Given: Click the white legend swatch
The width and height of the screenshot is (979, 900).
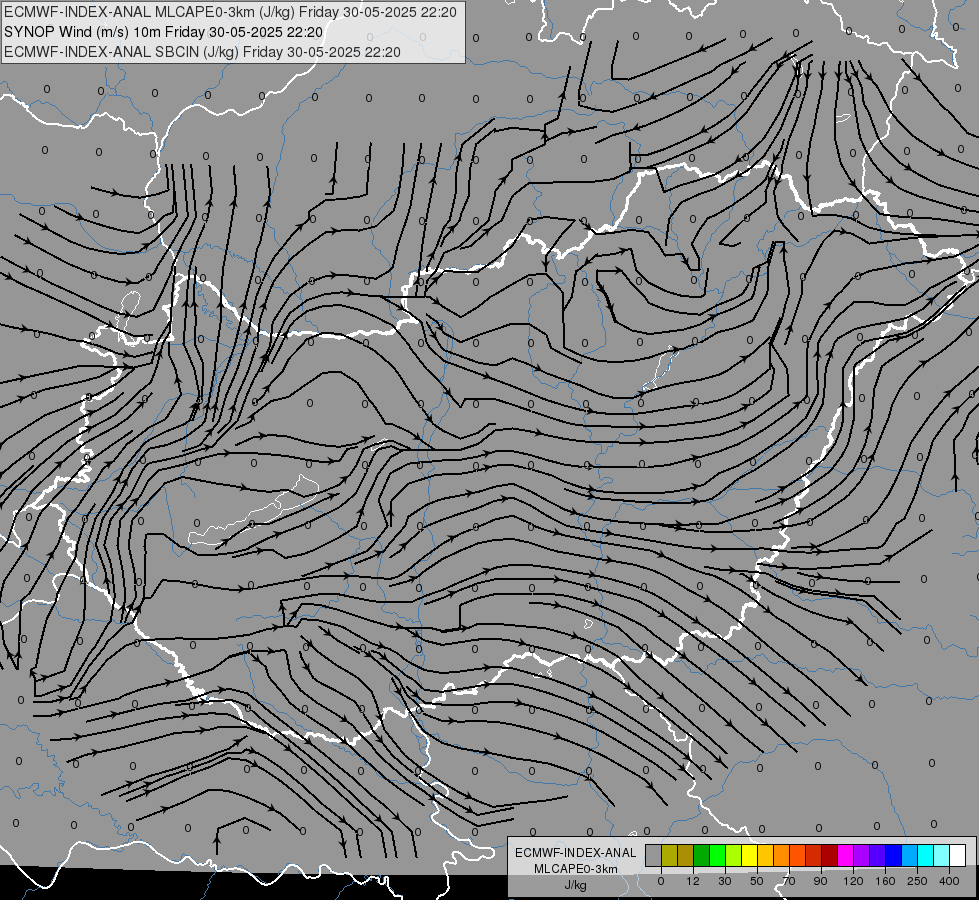Looking at the screenshot, I should [958, 855].
